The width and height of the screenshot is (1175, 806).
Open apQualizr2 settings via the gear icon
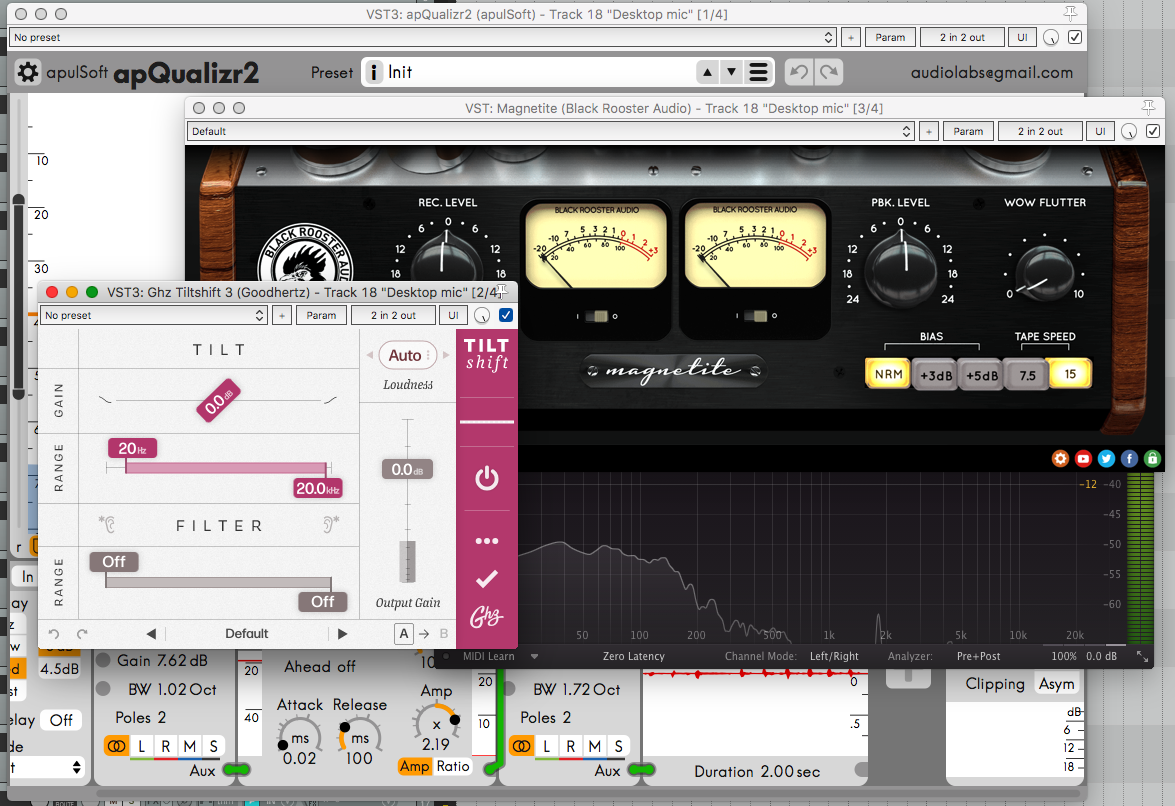(x=27, y=71)
